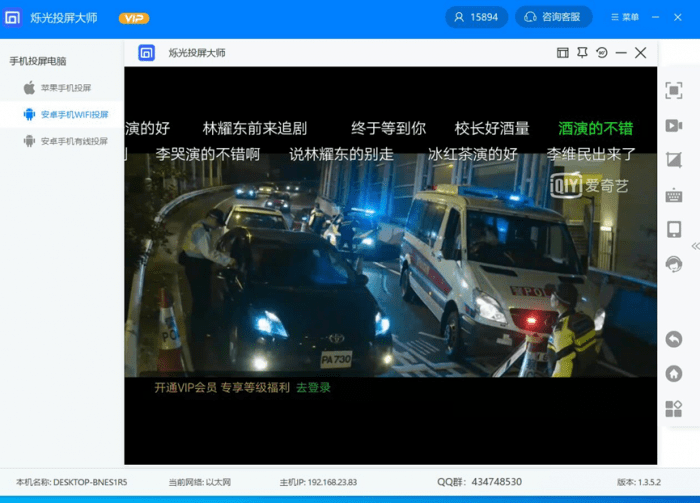Screen dimensions: 700x503
Task: Click the refresh rotate icon in inner title bar
Action: click(602, 53)
